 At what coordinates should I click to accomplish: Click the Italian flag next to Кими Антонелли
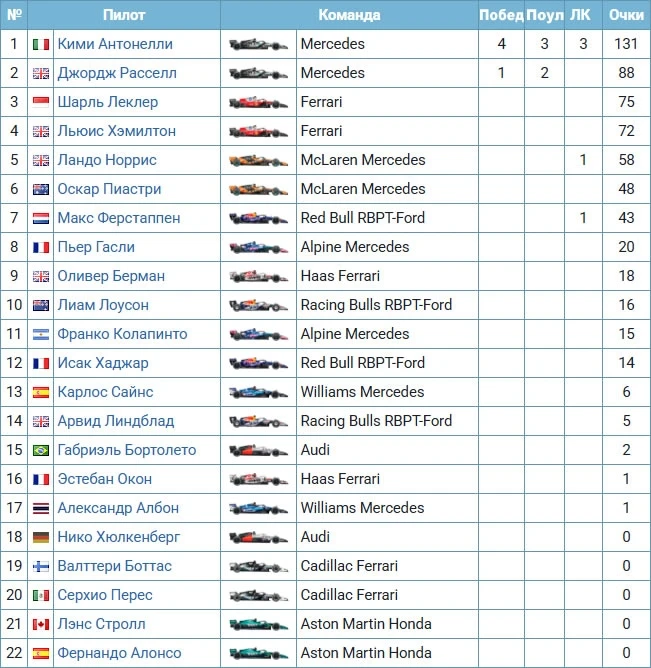point(41,44)
